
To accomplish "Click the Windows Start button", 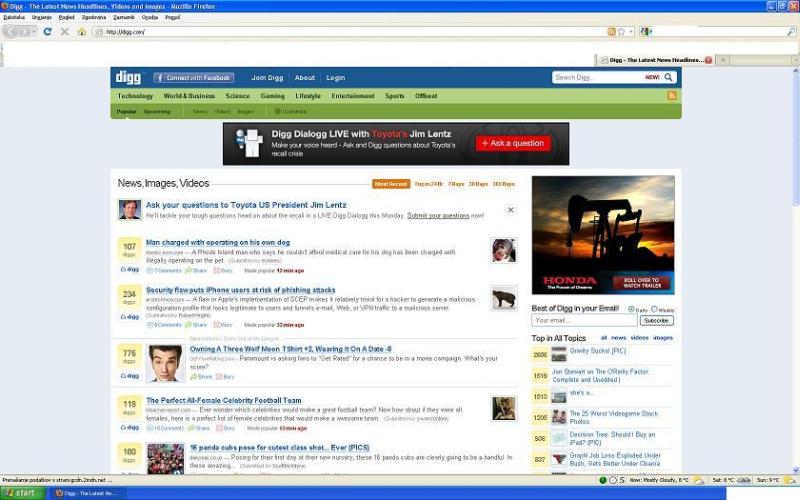I will [22, 493].
